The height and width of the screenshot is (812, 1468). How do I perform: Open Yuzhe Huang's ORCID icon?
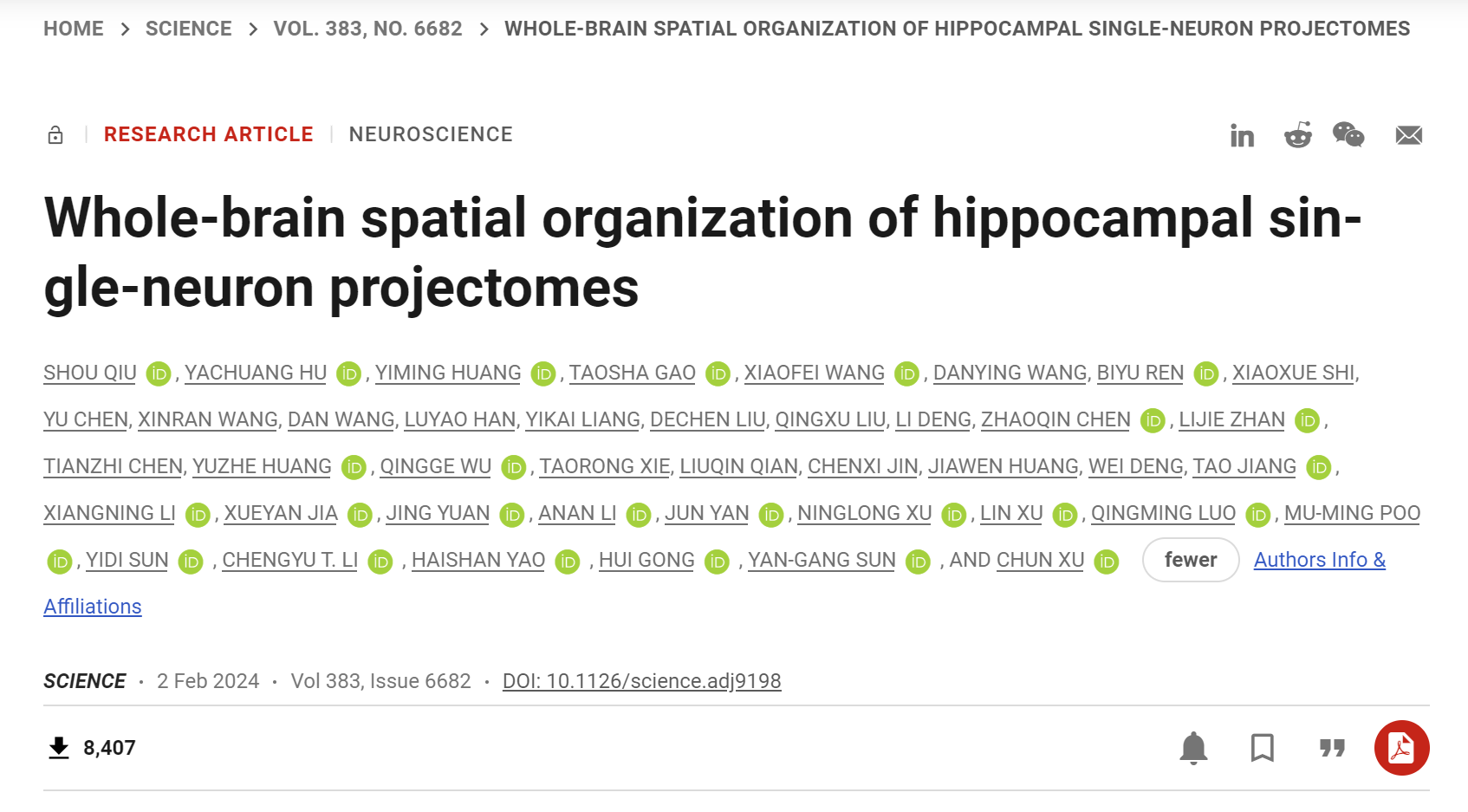click(354, 467)
